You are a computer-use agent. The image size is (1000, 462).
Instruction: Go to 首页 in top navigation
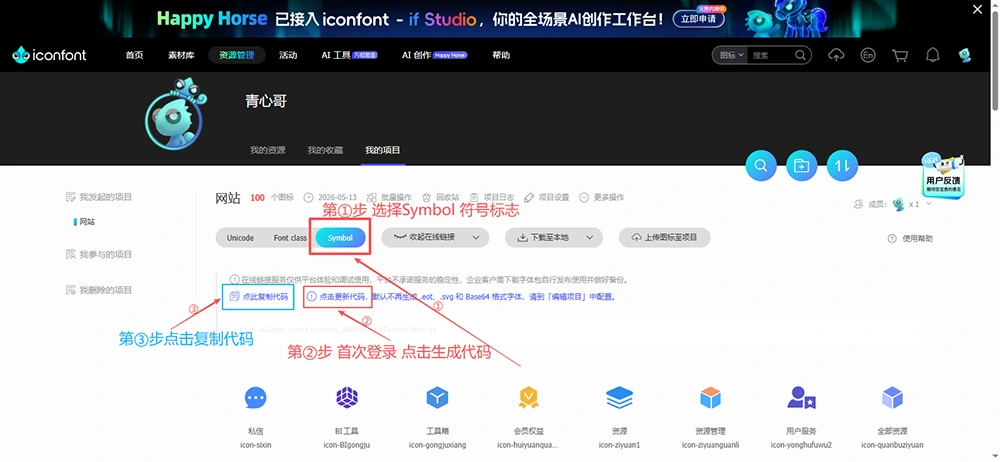click(x=135, y=56)
